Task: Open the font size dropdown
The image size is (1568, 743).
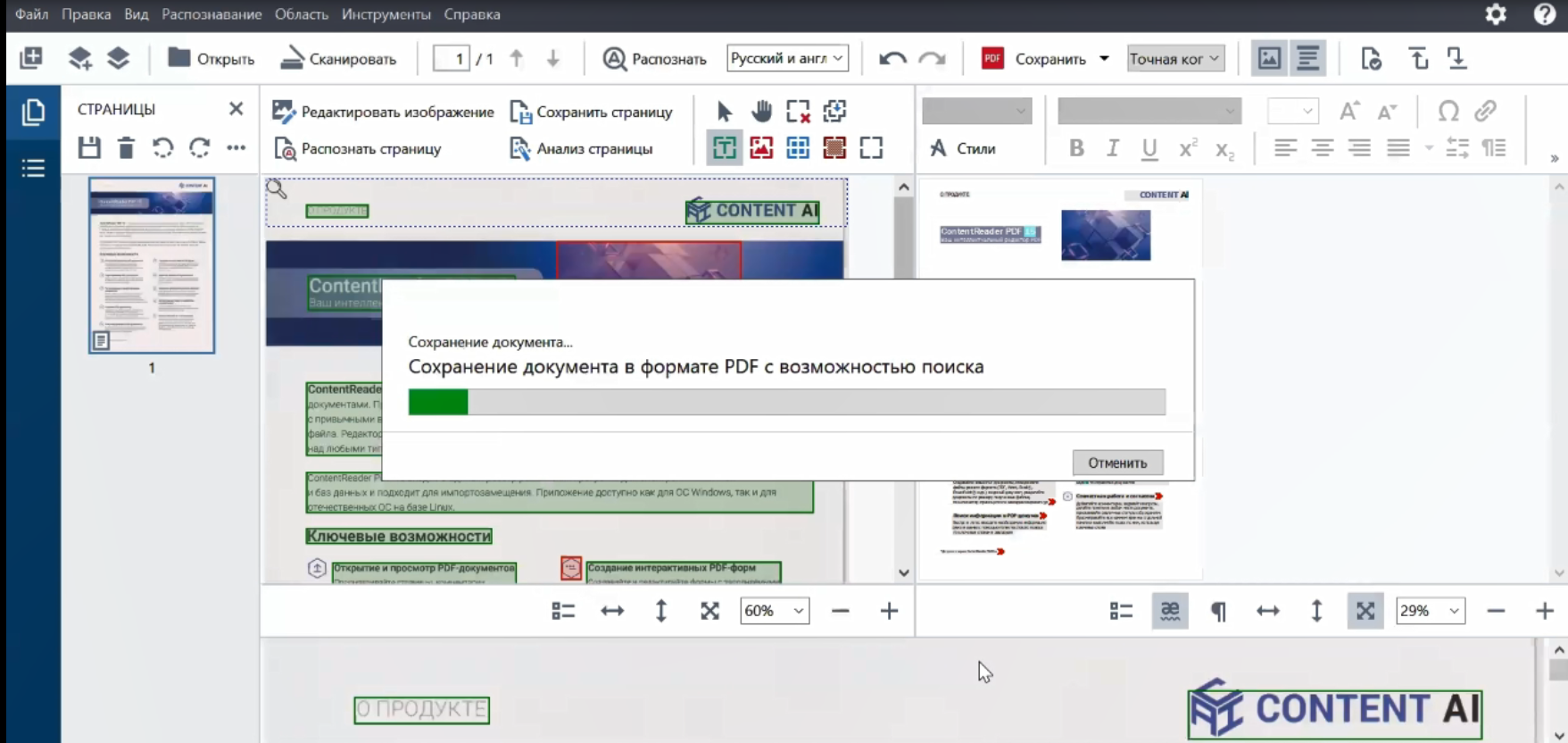Action: pos(1292,111)
